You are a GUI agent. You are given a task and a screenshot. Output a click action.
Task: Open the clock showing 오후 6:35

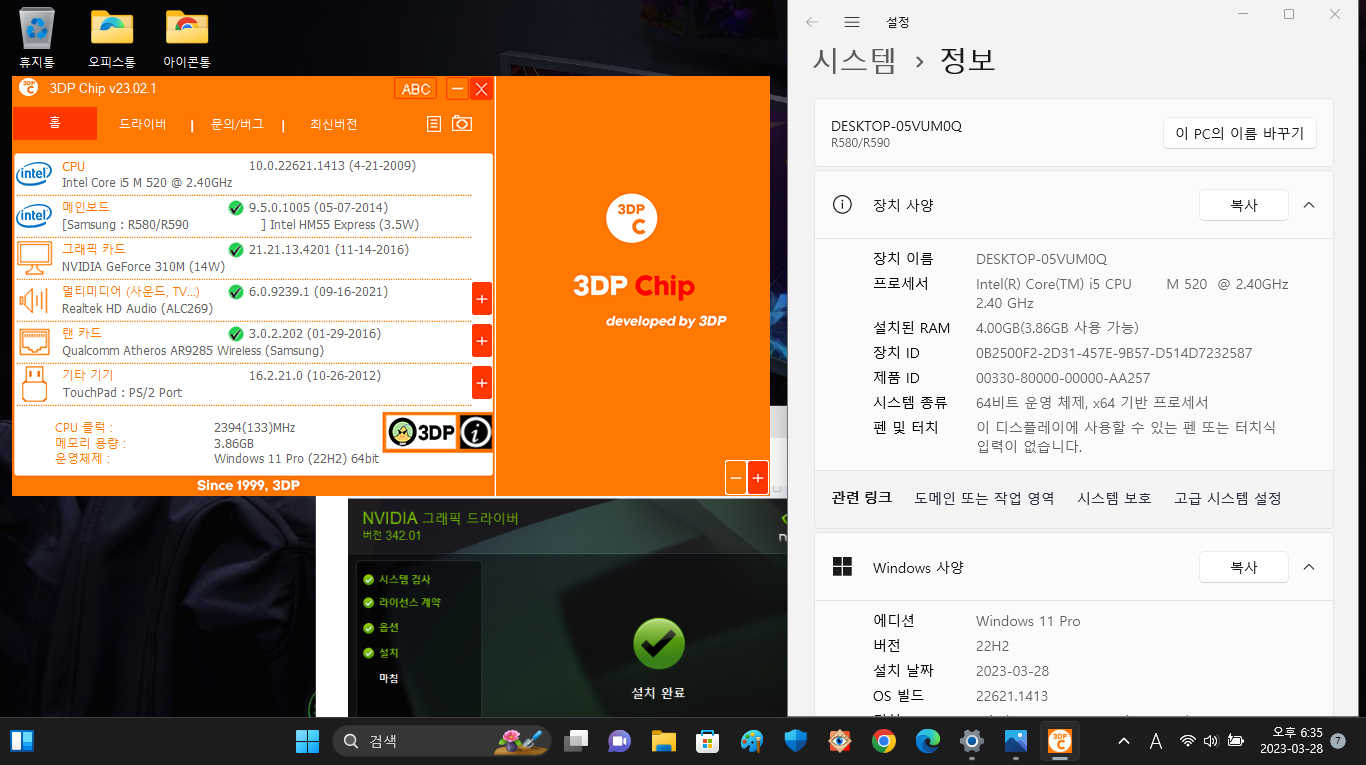coord(1289,741)
